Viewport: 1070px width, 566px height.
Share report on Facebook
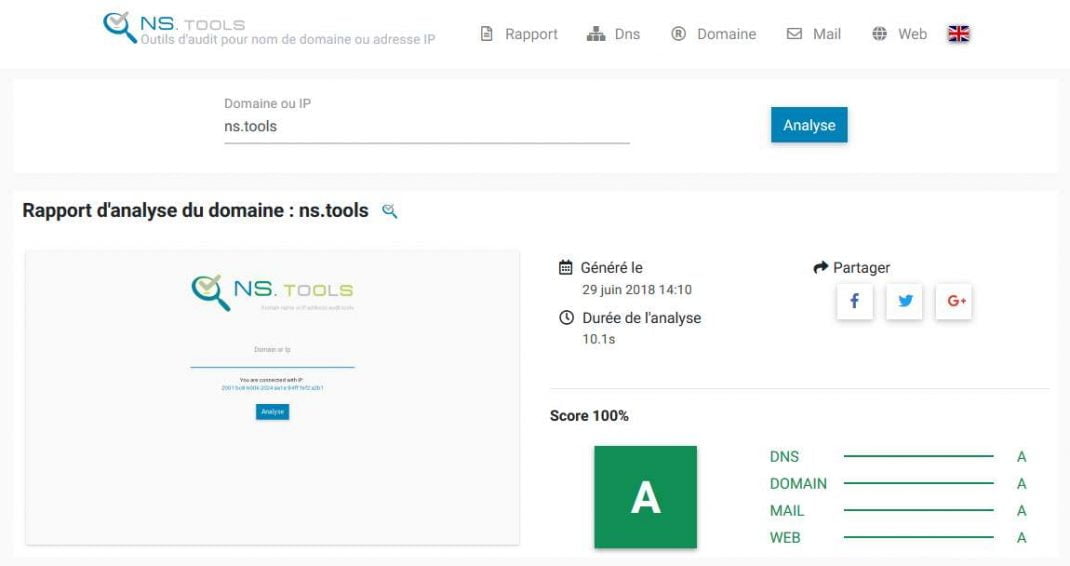(854, 301)
